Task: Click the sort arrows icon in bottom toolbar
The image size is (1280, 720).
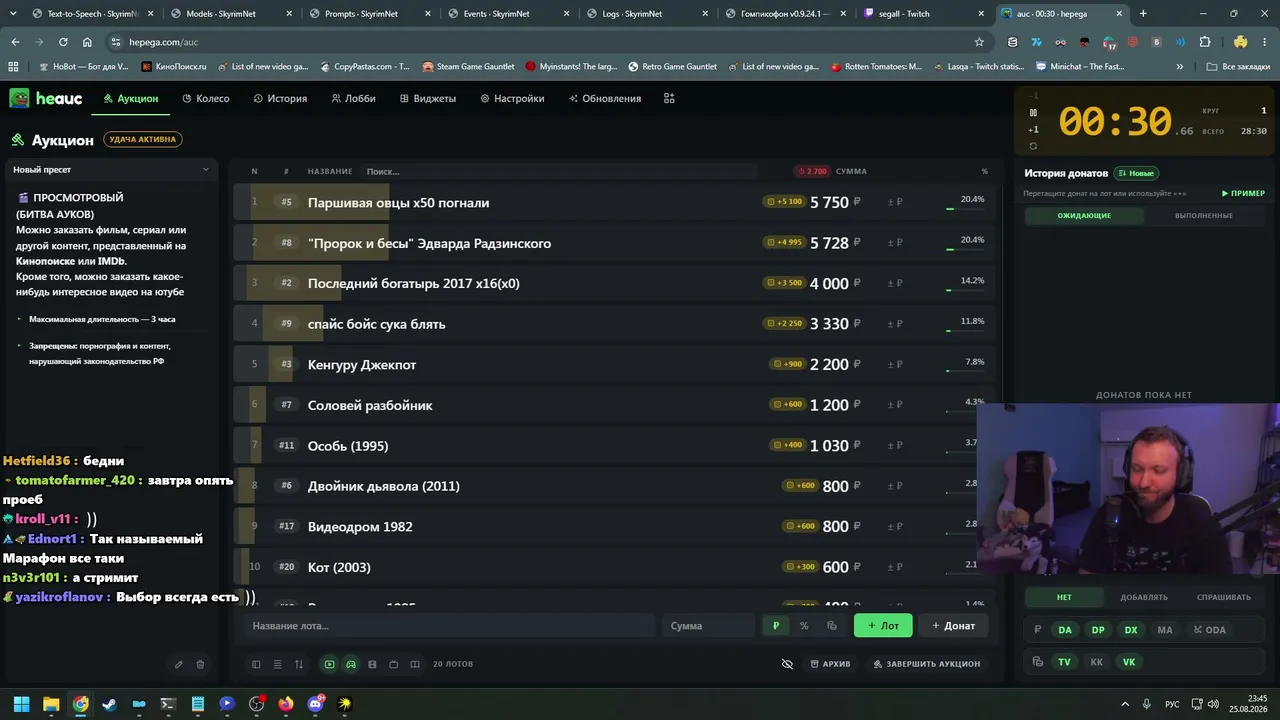Action: [298, 664]
